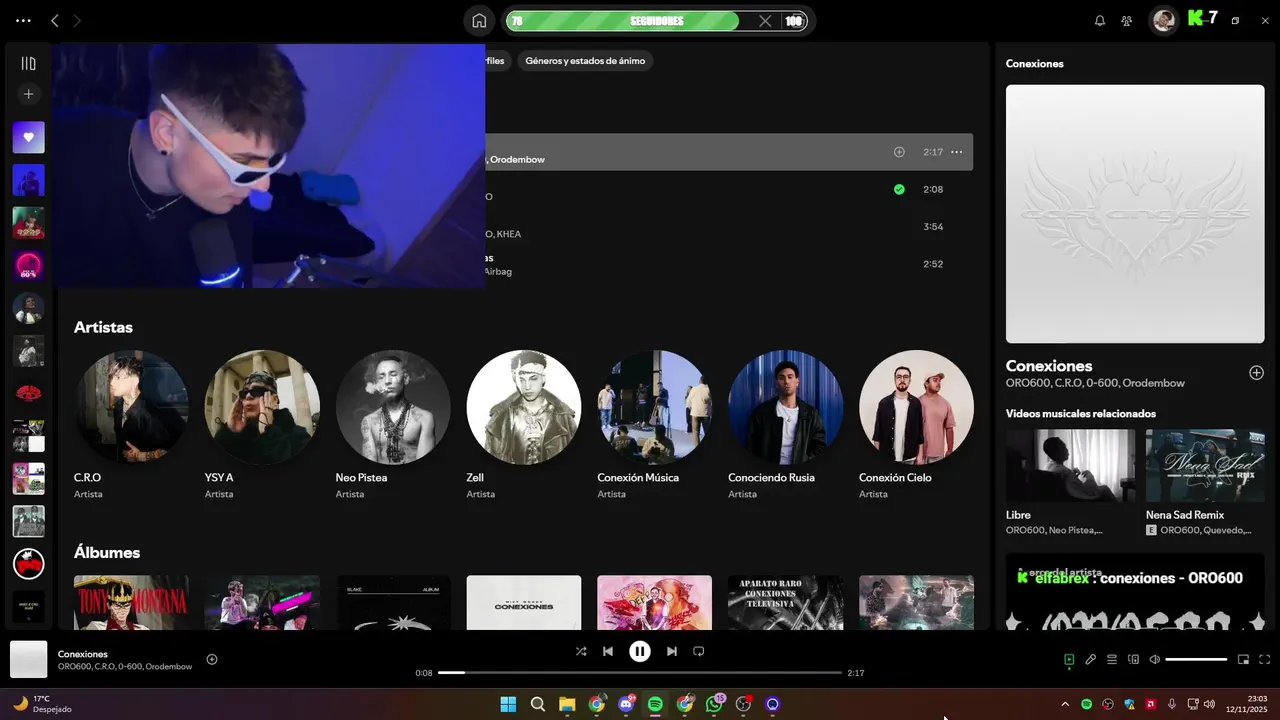Open the Liked Songs heart playlist

click(x=28, y=137)
